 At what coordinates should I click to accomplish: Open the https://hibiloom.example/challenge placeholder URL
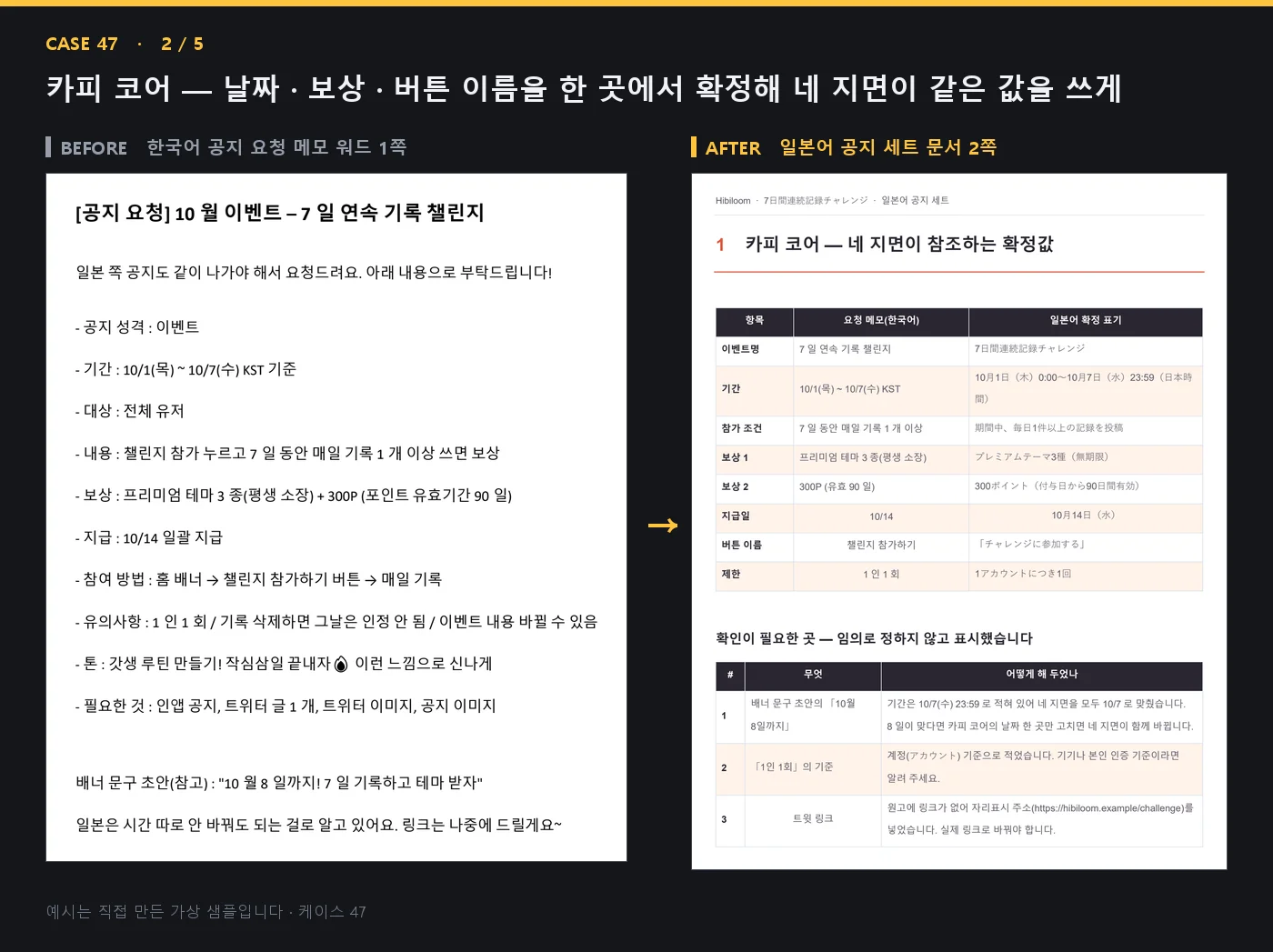coord(1108,807)
